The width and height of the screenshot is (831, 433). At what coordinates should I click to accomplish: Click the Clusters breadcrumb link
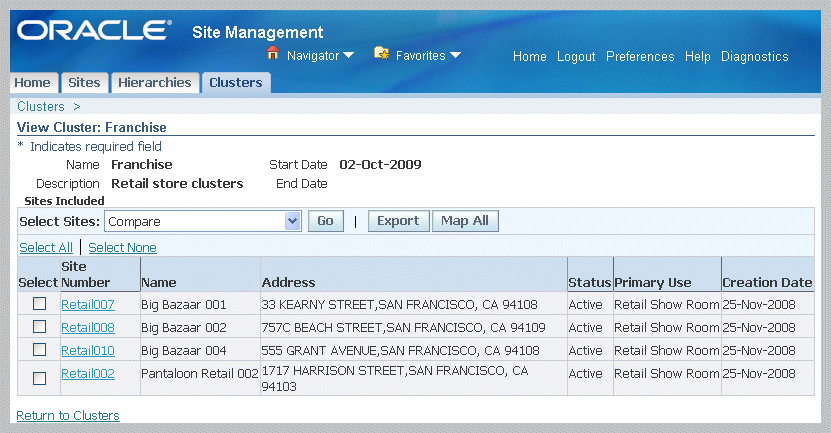(x=41, y=107)
